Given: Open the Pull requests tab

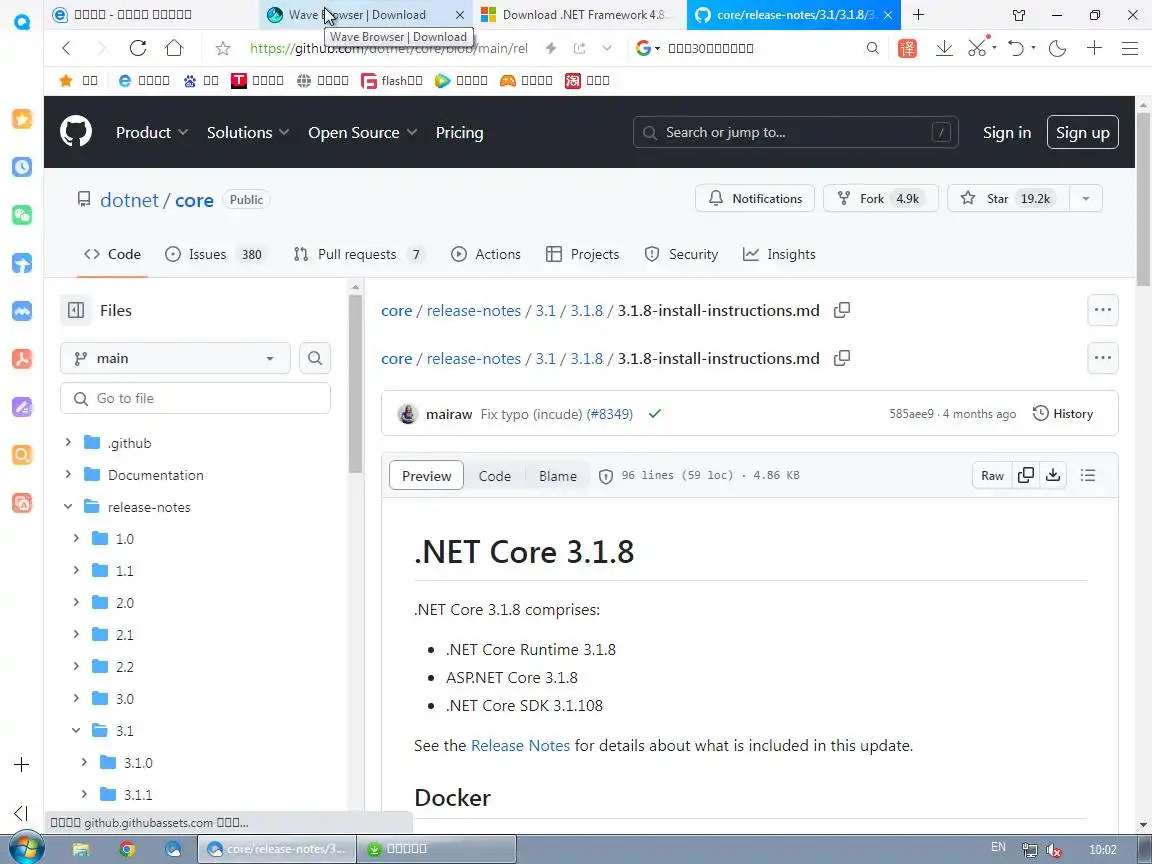Looking at the screenshot, I should click(x=359, y=254).
